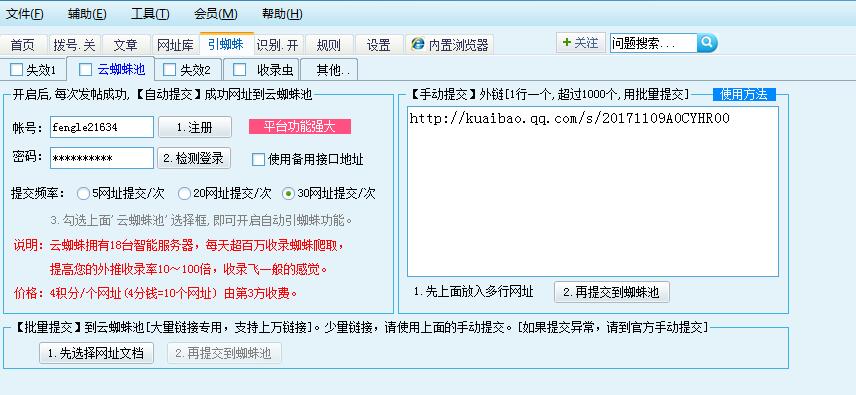The image size is (856, 395).
Task: Click 1.先选择网址文档 button
Action: coord(96,353)
